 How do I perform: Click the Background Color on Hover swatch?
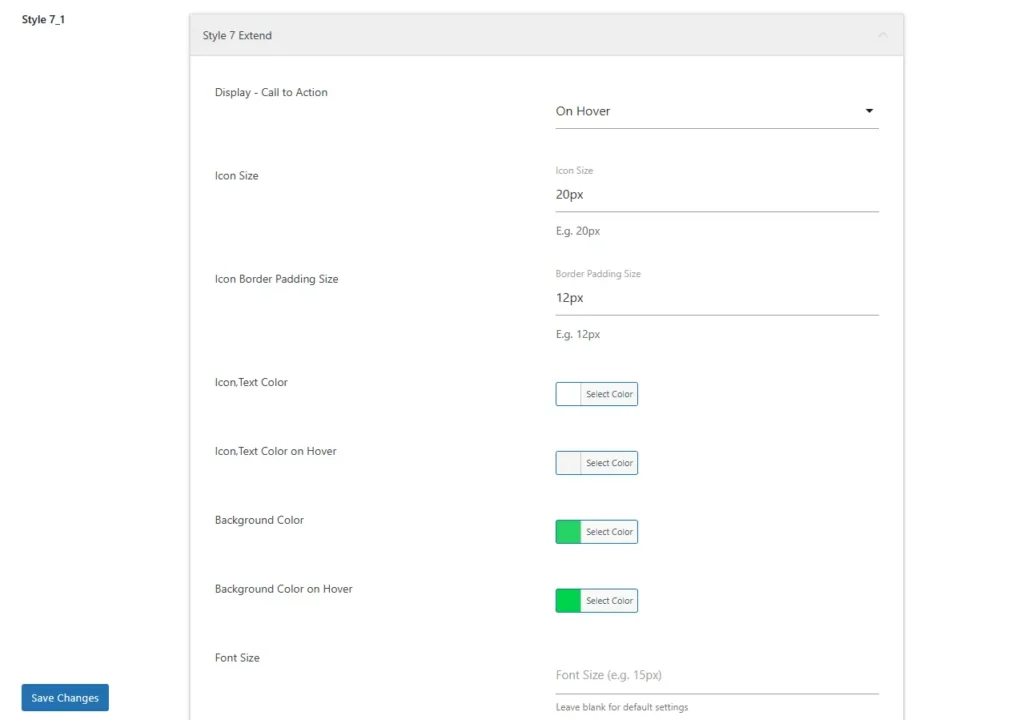coord(569,601)
